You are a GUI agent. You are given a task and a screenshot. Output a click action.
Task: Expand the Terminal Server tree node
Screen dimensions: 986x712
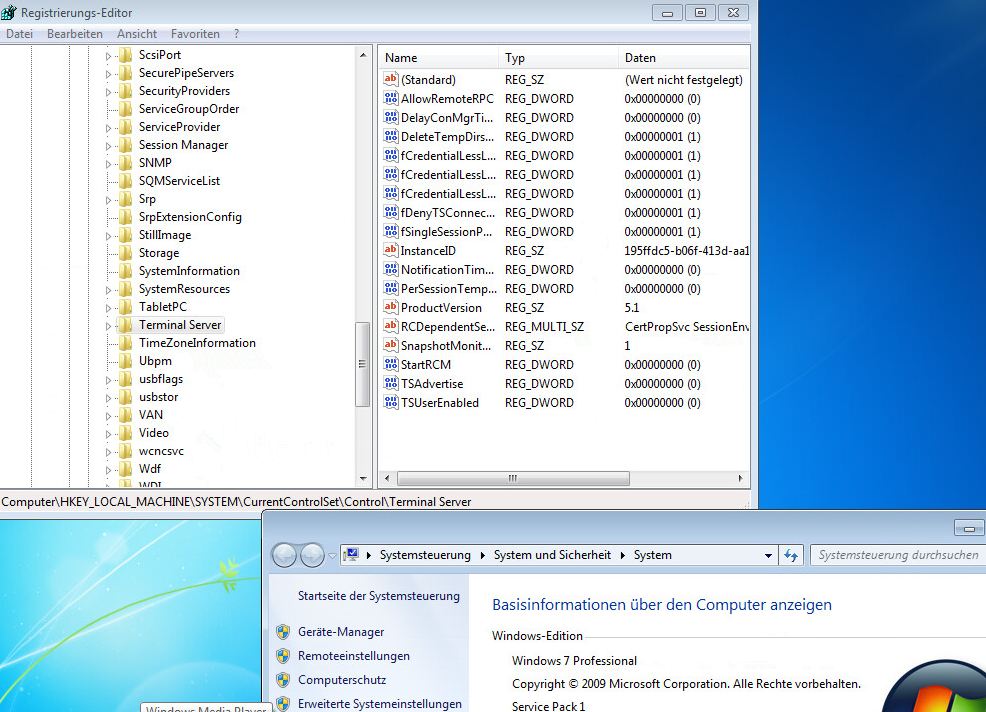click(x=108, y=326)
